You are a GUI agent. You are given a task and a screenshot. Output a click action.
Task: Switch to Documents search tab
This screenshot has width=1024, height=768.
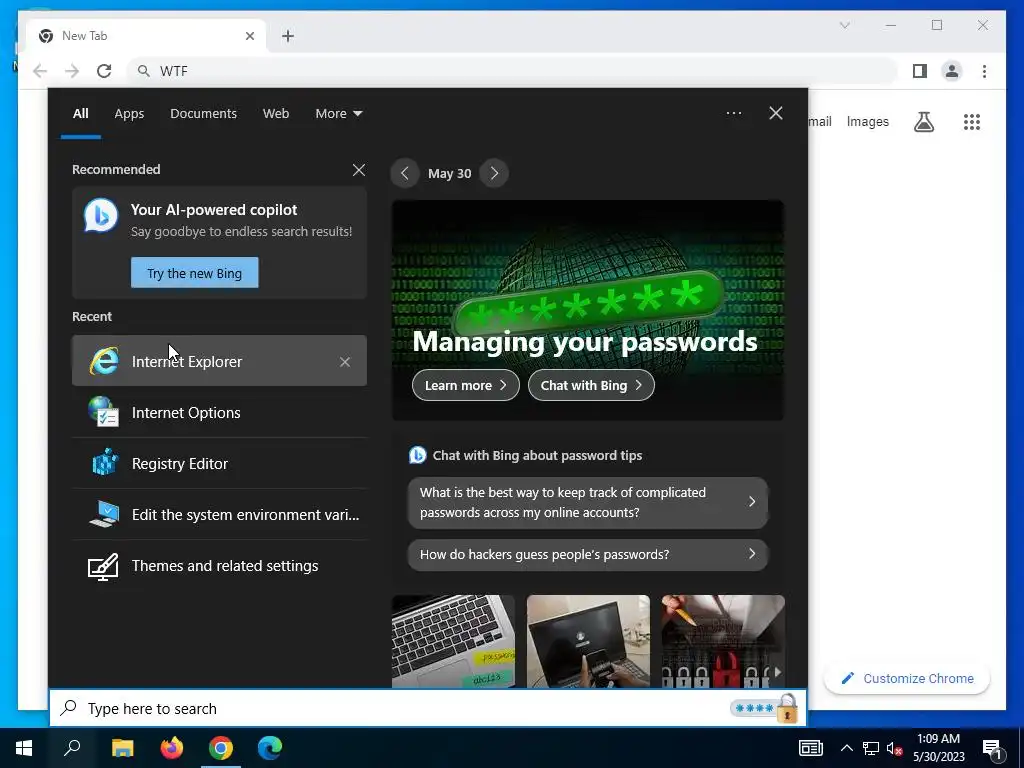coord(203,113)
